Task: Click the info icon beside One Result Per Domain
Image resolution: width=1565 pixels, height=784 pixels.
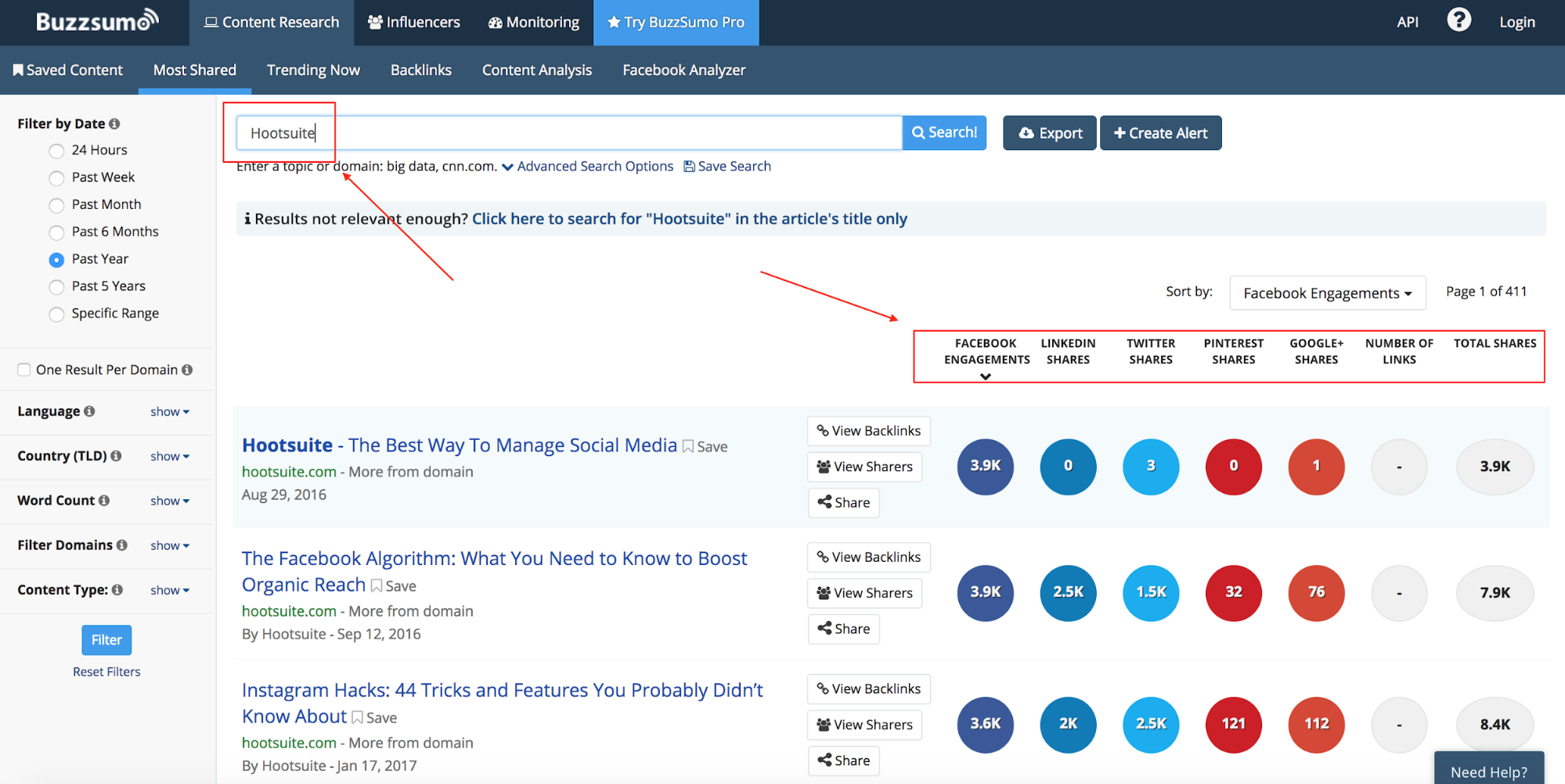Action: [187, 369]
